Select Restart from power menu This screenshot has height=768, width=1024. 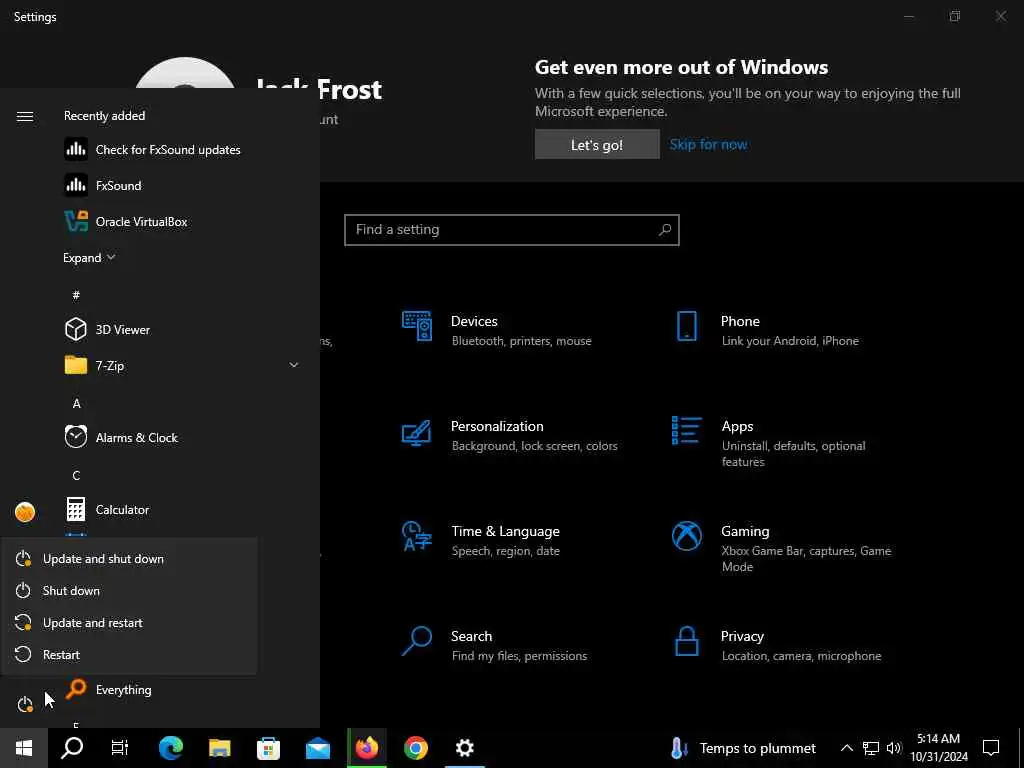(129, 654)
